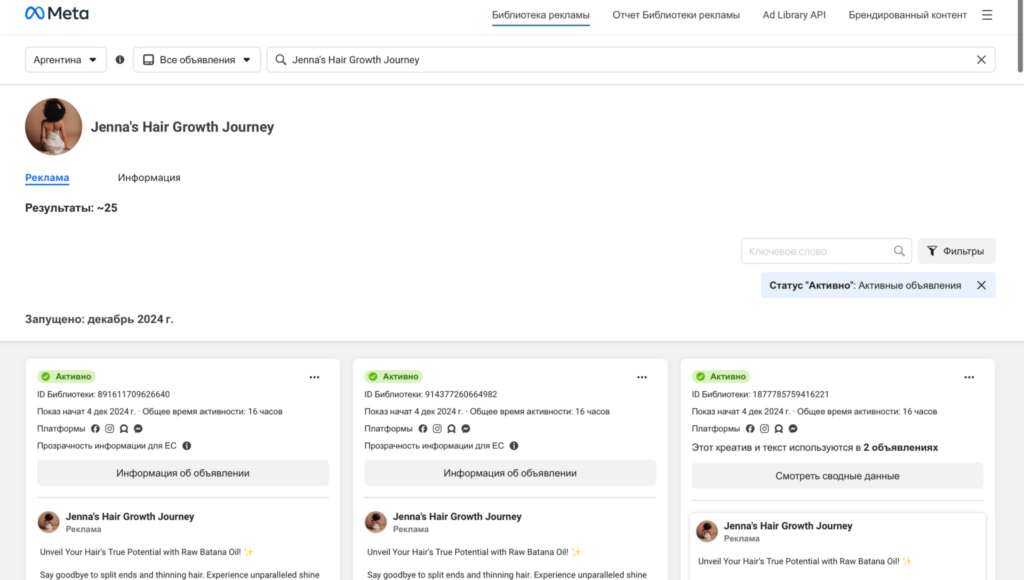The width and height of the screenshot is (1024, 580).
Task: Open the hamburger menu icon
Action: (987, 15)
